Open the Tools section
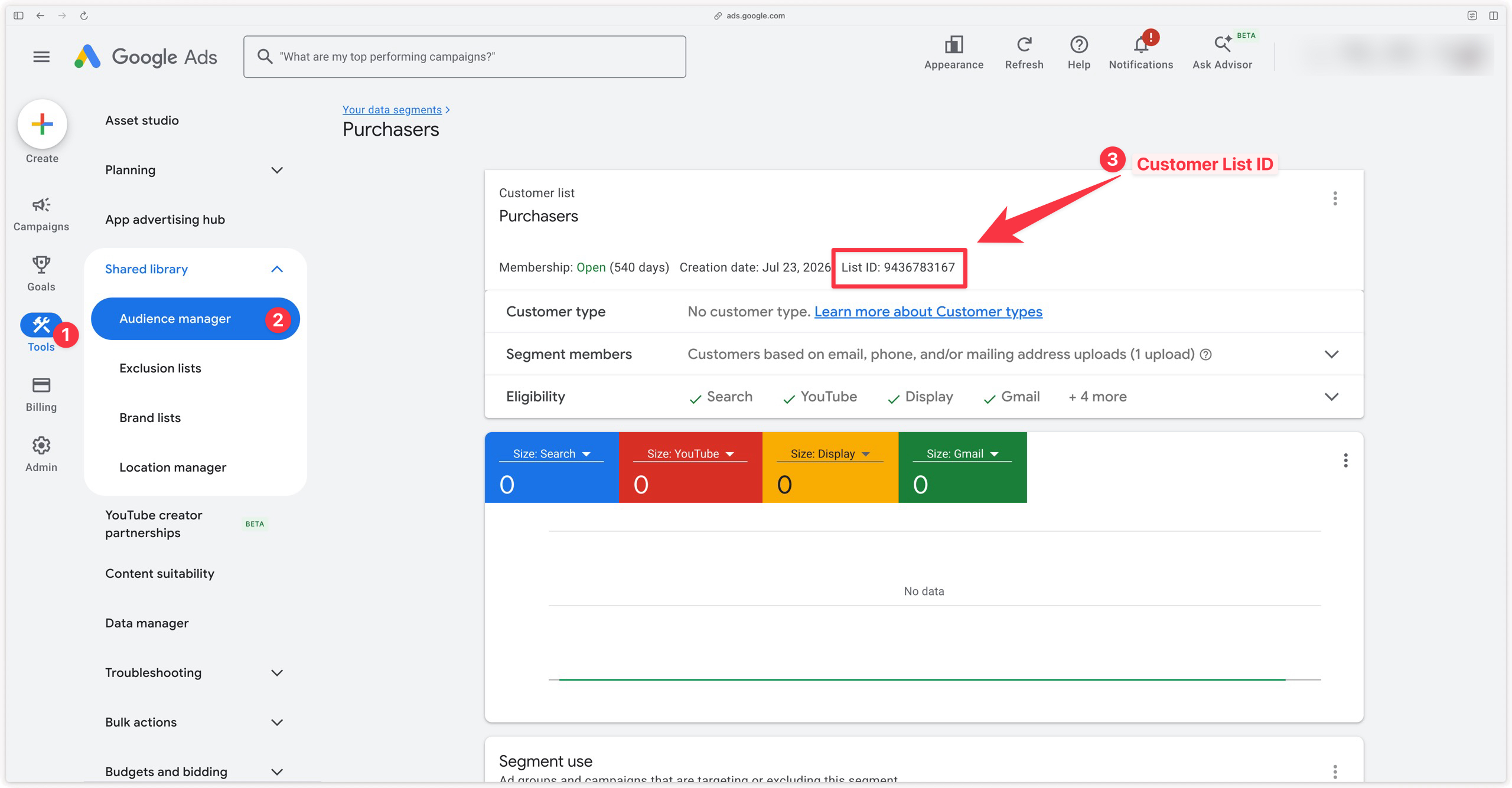The height and width of the screenshot is (788, 1512). (41, 333)
